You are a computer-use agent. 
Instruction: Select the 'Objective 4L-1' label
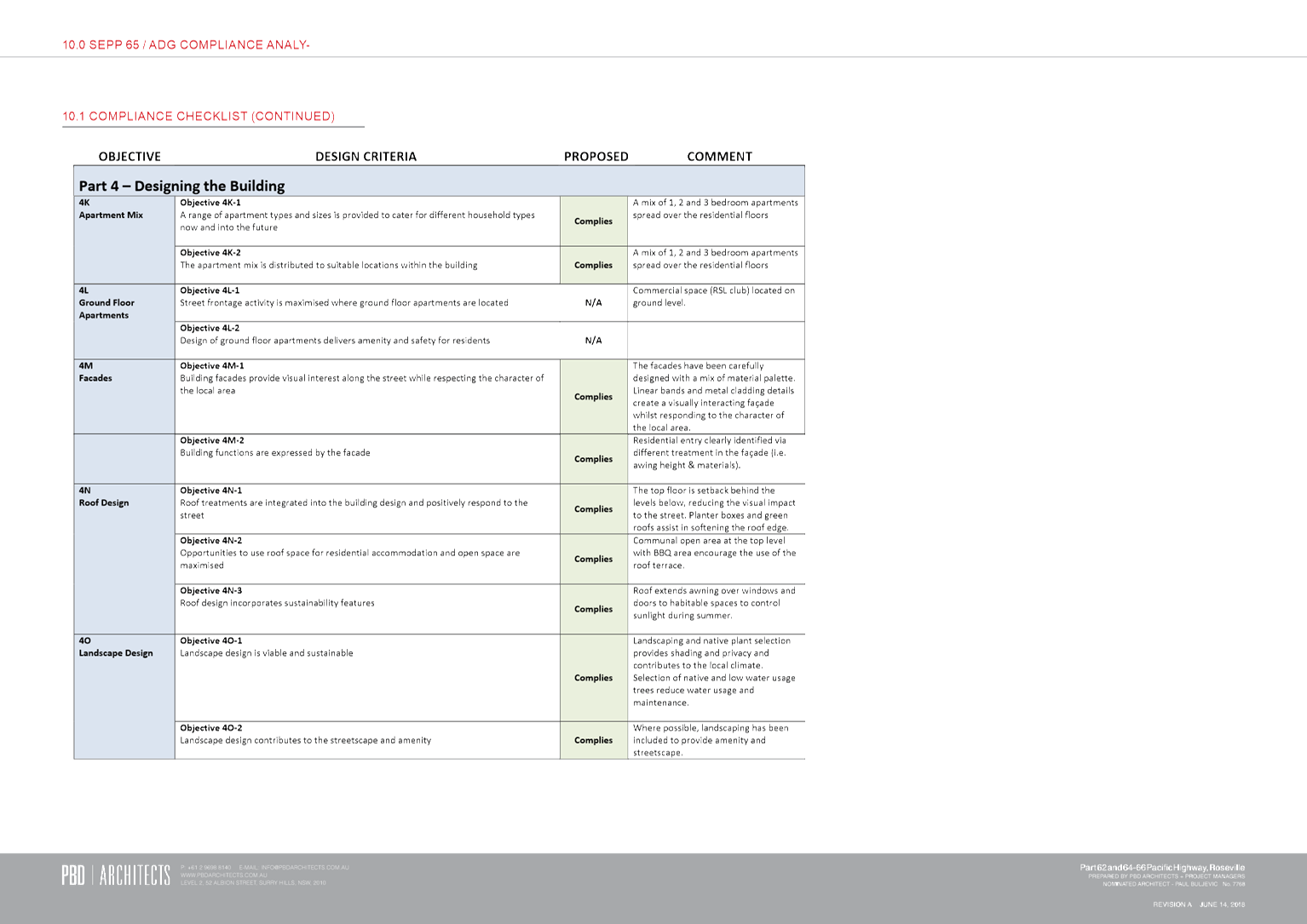tap(210, 290)
